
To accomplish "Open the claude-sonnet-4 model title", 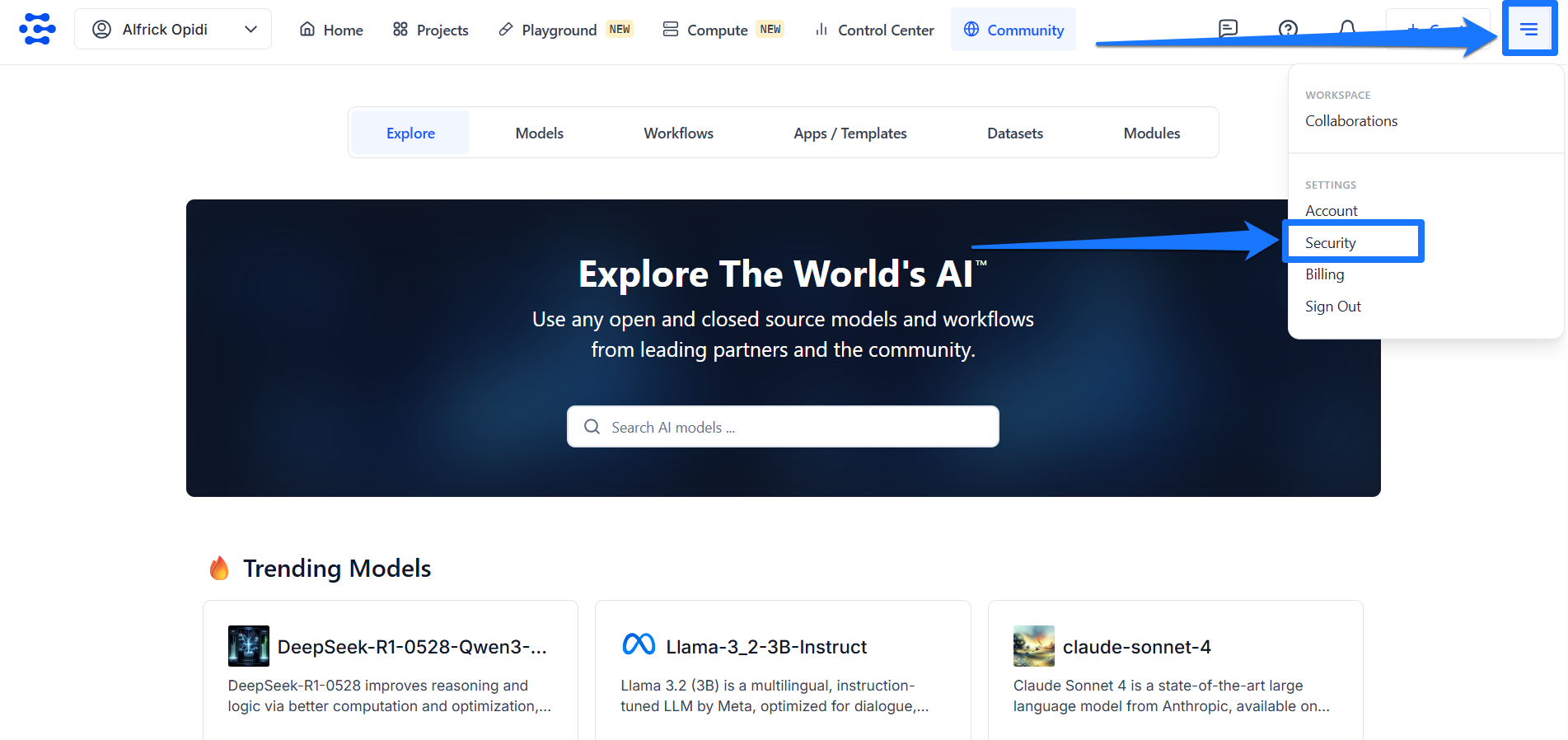I will tap(1137, 647).
